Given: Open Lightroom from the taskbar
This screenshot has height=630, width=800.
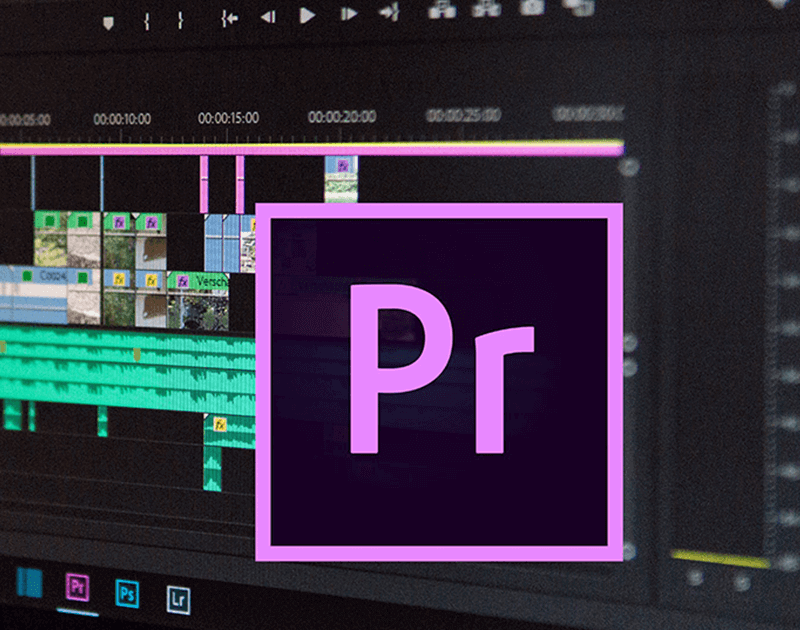Looking at the screenshot, I should (178, 592).
